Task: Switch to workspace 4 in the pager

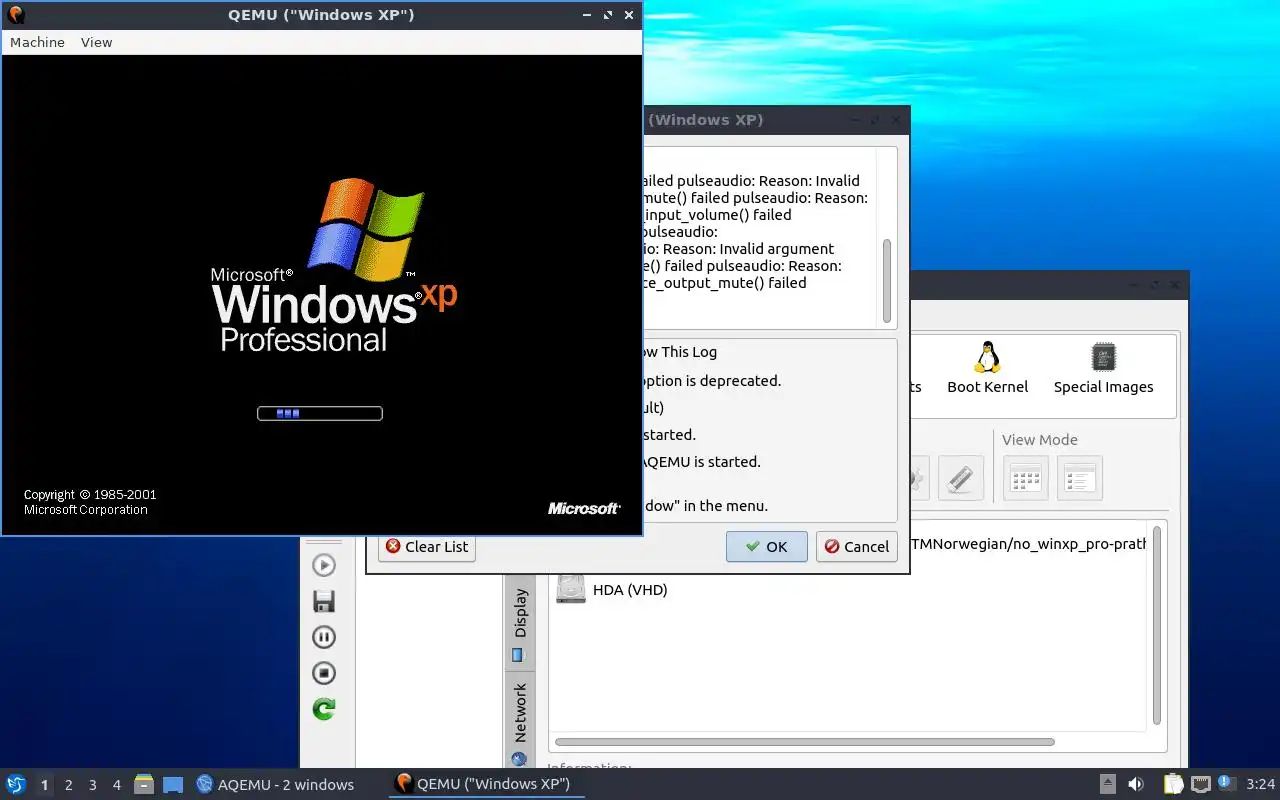Action: click(116, 785)
